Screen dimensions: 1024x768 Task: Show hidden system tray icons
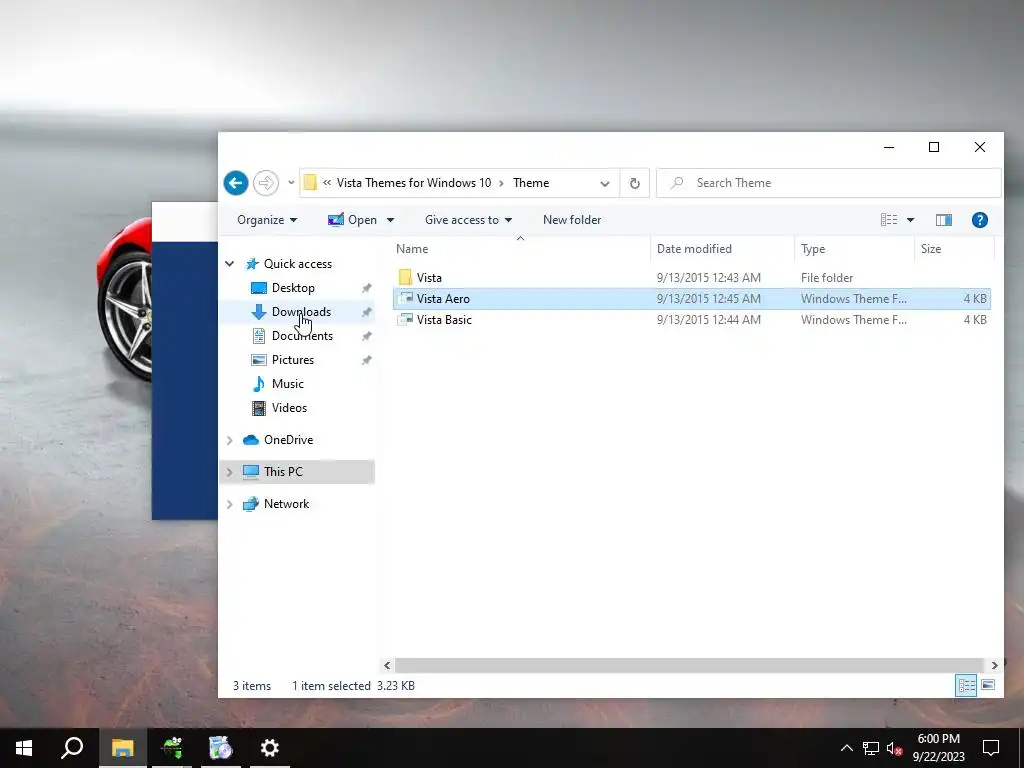pos(846,748)
